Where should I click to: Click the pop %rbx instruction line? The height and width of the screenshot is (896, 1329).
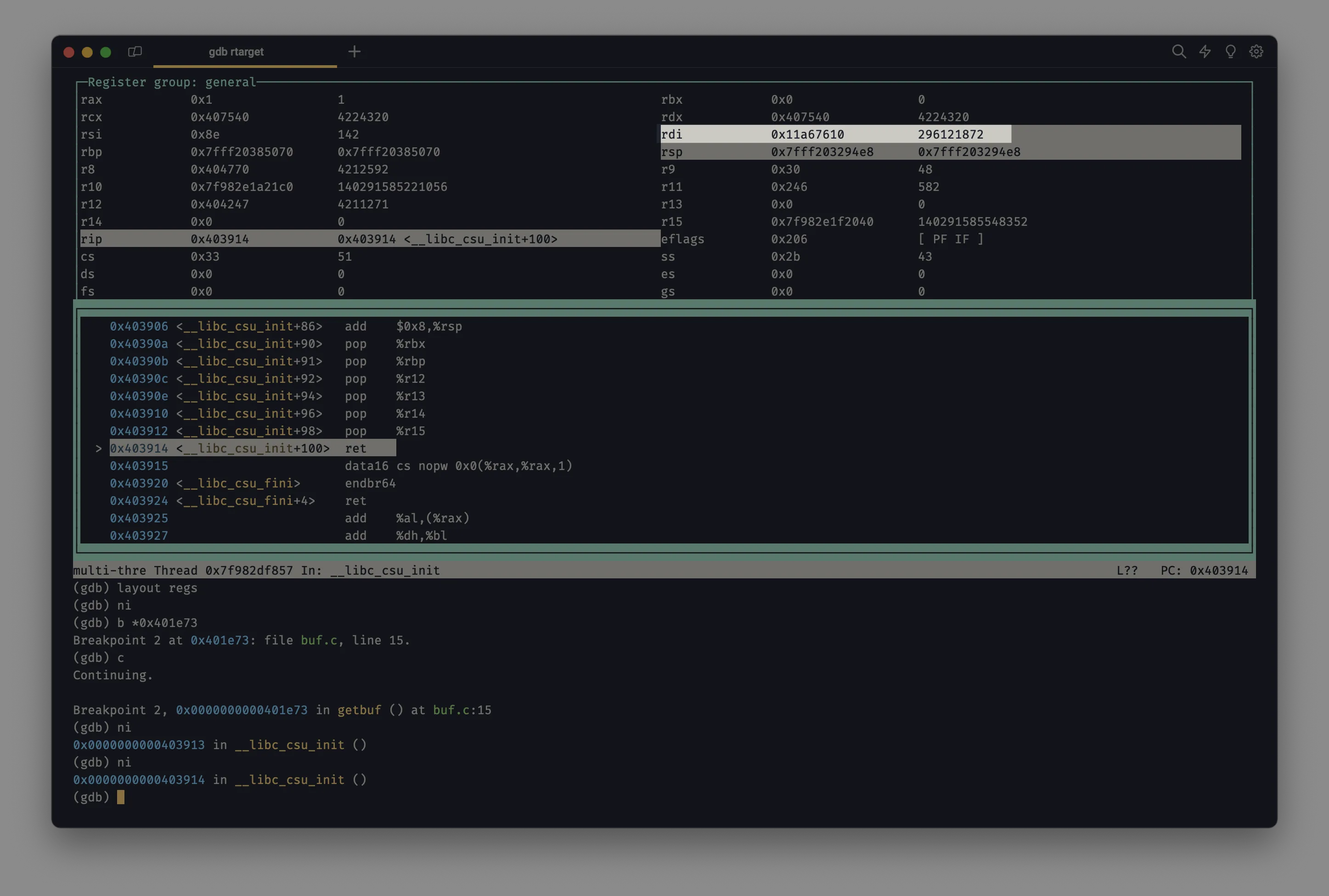tap(385, 344)
